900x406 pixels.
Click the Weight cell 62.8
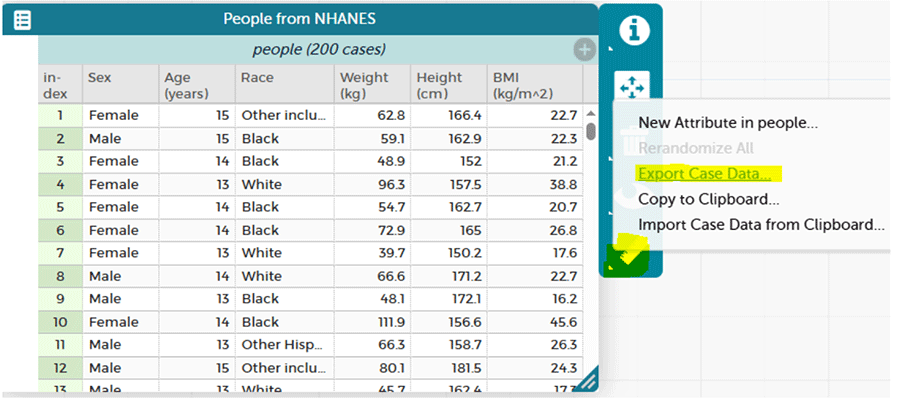click(373, 115)
